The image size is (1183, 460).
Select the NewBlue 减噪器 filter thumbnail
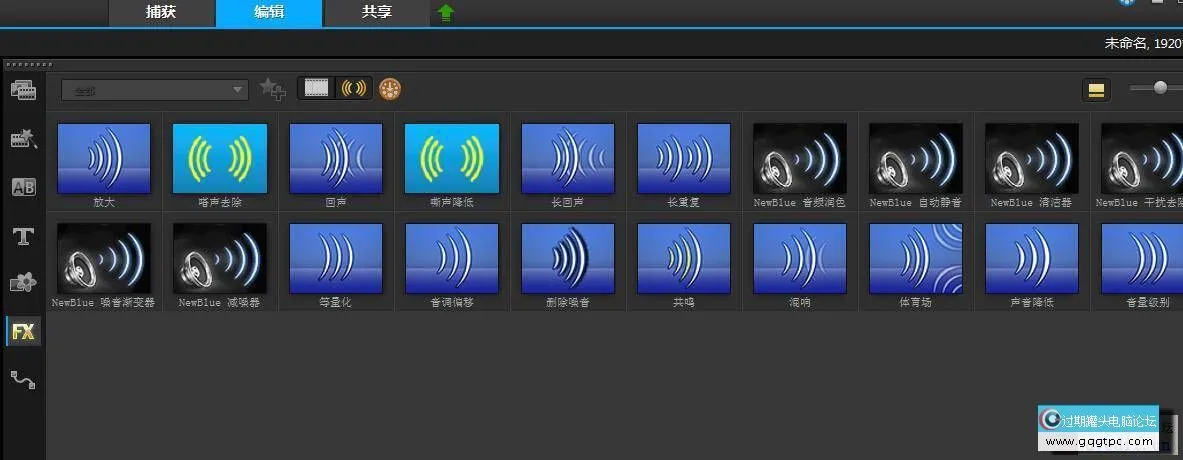click(220, 258)
